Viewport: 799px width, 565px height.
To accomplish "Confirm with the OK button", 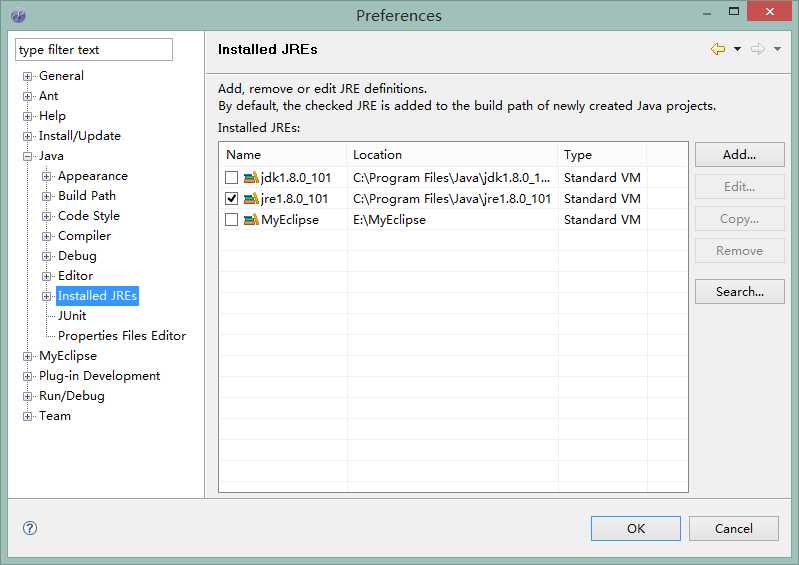I will [x=635, y=528].
